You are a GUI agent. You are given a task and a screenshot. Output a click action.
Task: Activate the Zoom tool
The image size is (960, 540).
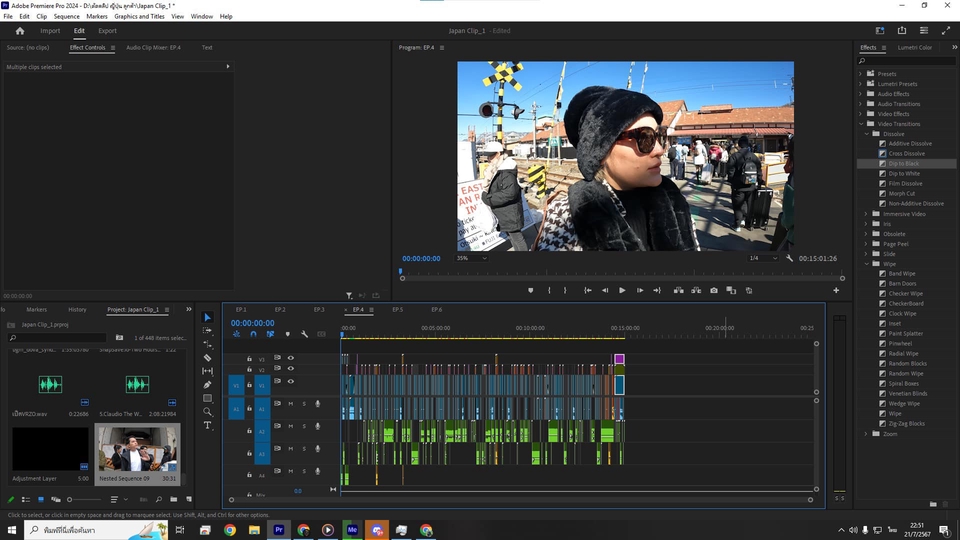(x=207, y=411)
